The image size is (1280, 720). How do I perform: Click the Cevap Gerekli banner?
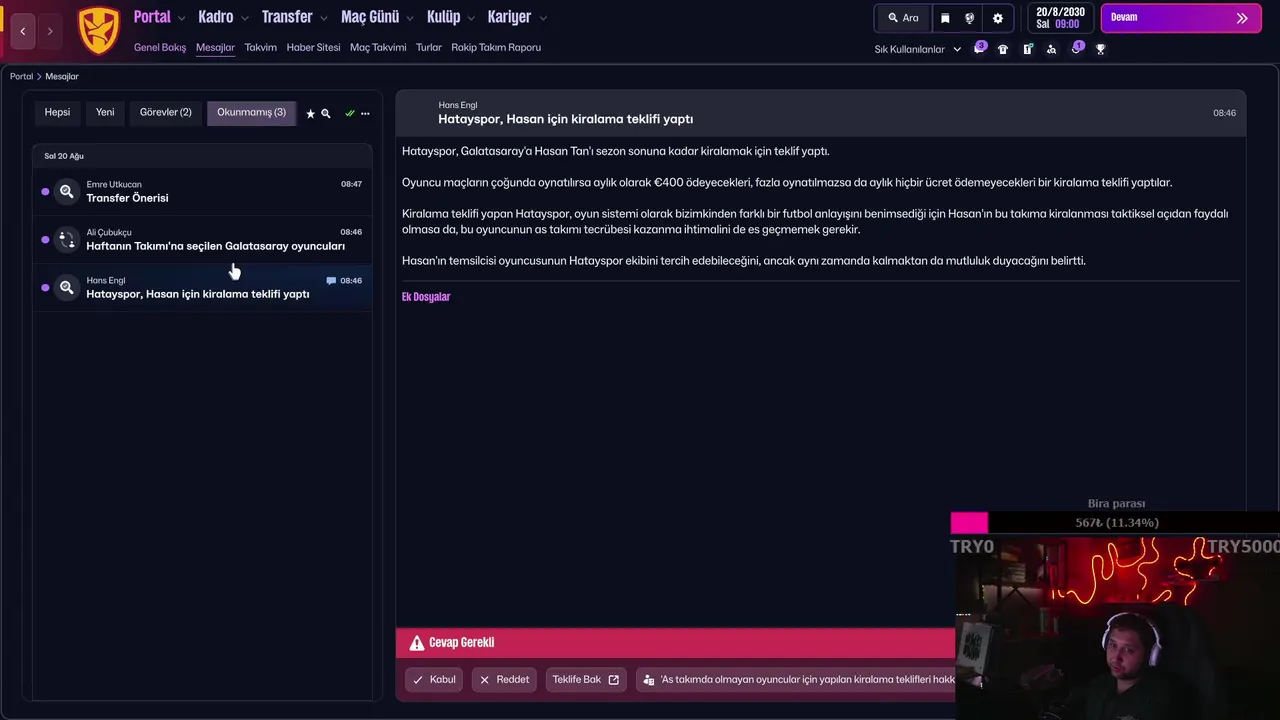675,643
